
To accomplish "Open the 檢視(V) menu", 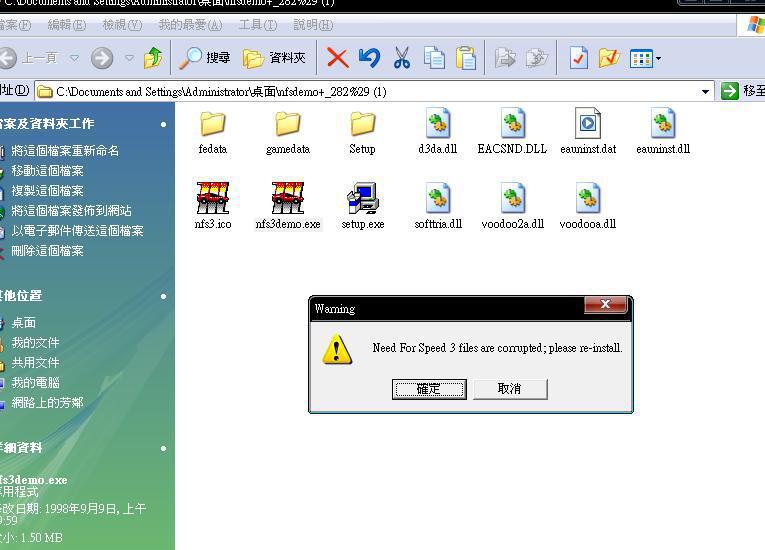I will 122,25.
